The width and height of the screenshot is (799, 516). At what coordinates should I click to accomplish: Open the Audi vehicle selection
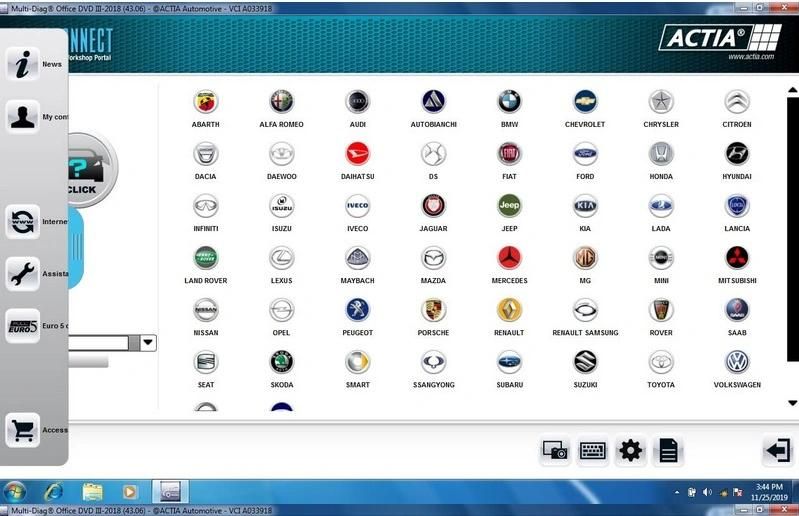pyautogui.click(x=357, y=102)
